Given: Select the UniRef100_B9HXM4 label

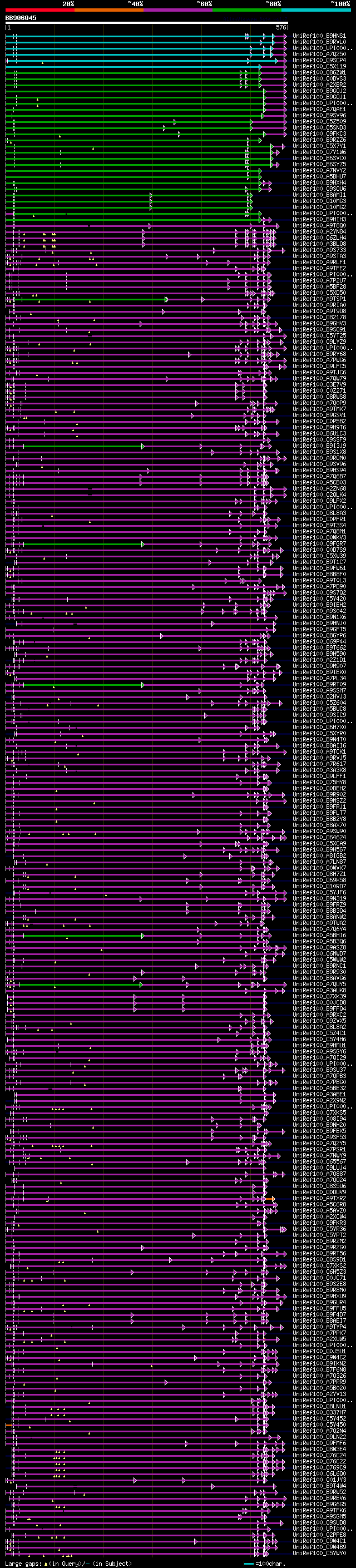Looking at the screenshot, I should click(x=319, y=182).
